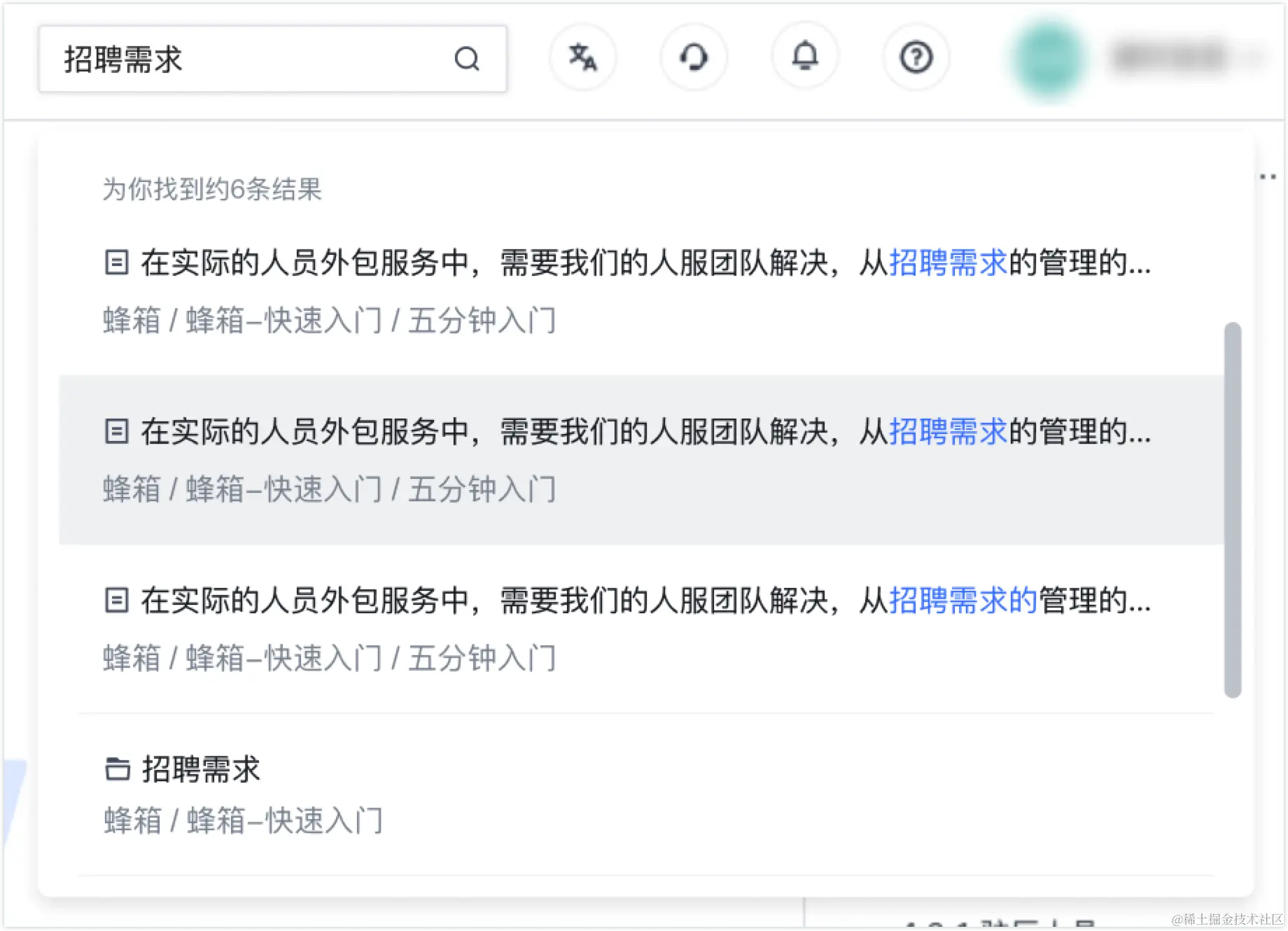Image resolution: width=1288 pixels, height=931 pixels.
Task: Click breadcrumb 蜂箱 / 蜂箱–快速入门 / 五分钟入门 under third result
Action: pos(329,658)
